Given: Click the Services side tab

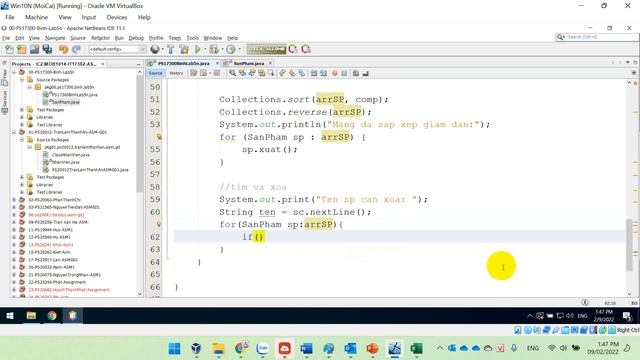Looking at the screenshot, I should (4, 102).
